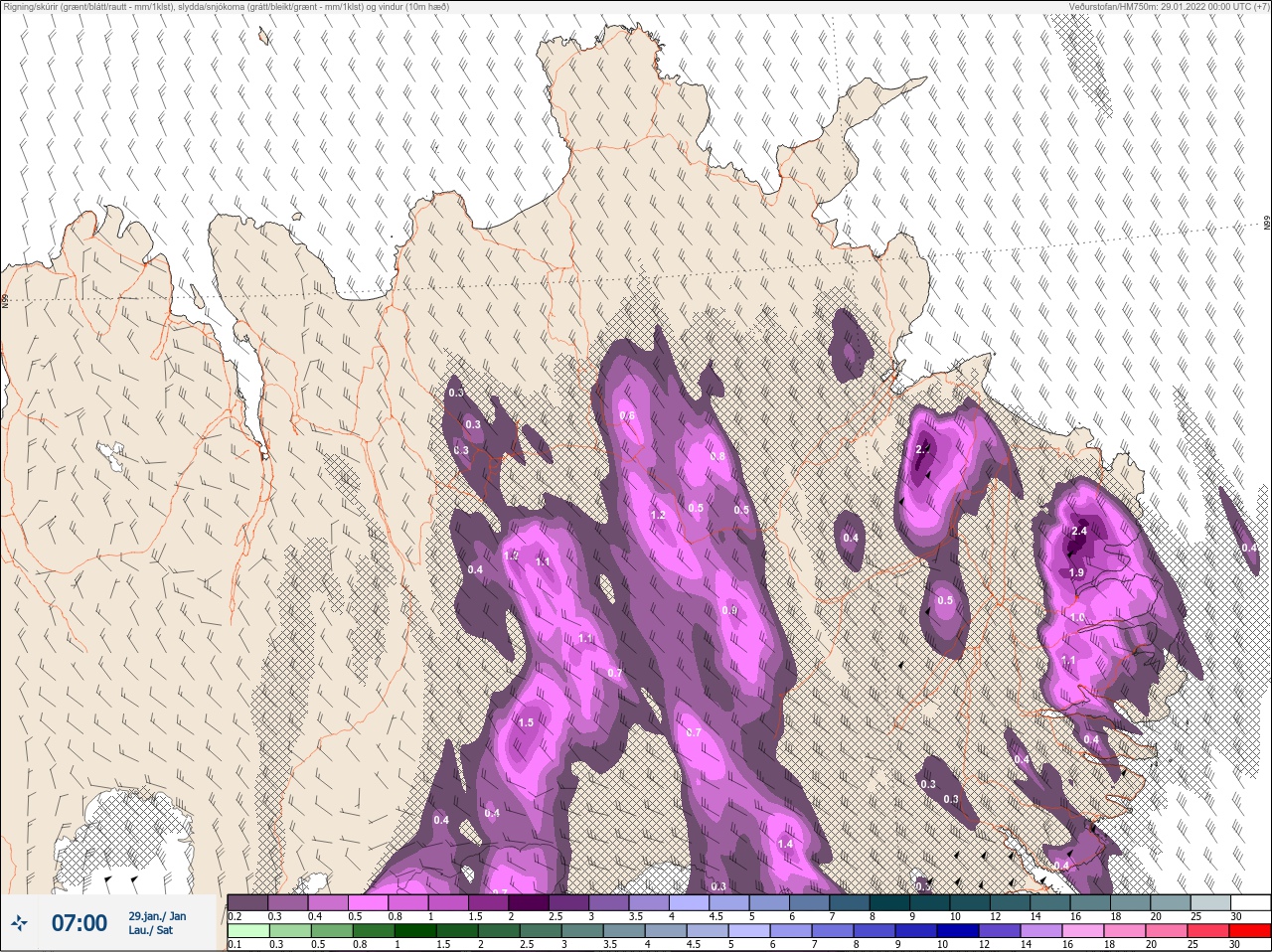Select the white swatch labeled 30 in the upper legend
This screenshot has height=952, width=1272.
tap(1250, 902)
